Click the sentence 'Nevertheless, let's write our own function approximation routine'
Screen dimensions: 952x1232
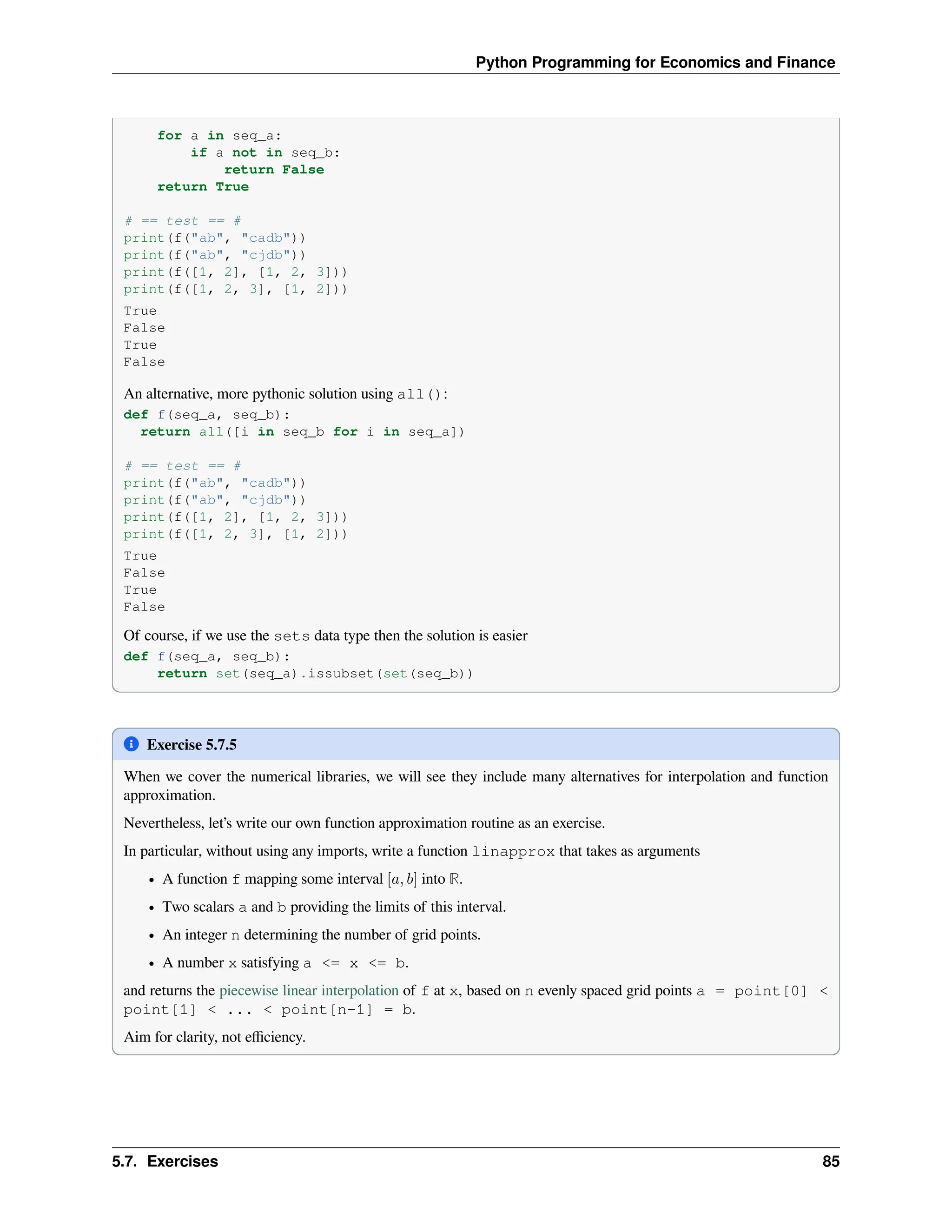364,823
